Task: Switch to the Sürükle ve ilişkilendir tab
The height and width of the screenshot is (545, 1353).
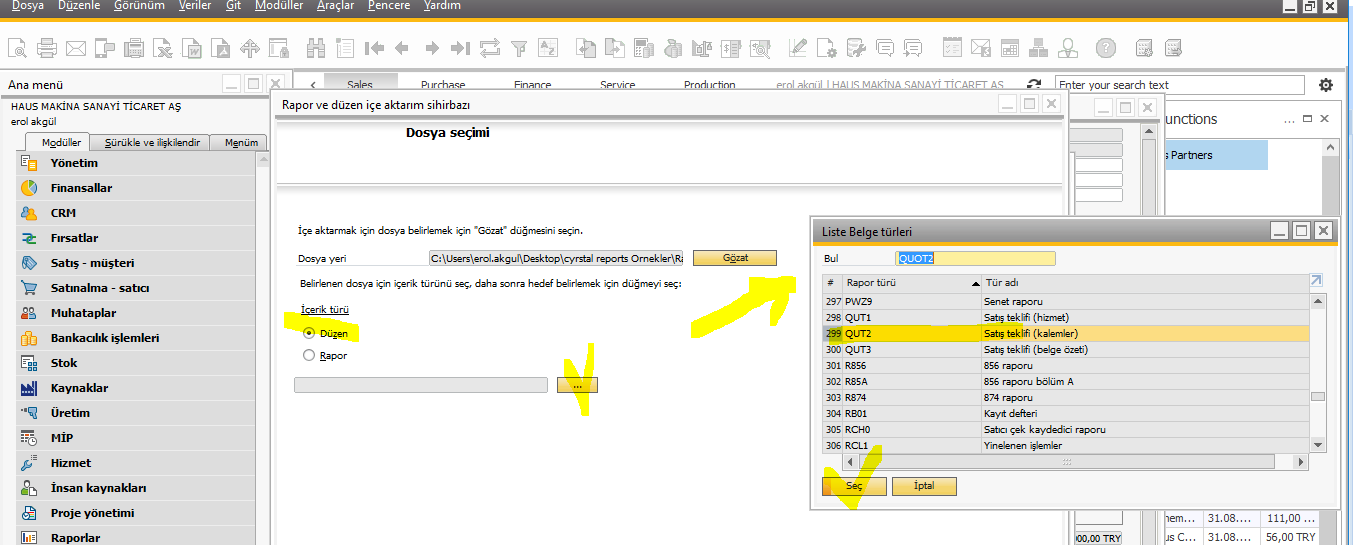Action: (152, 142)
